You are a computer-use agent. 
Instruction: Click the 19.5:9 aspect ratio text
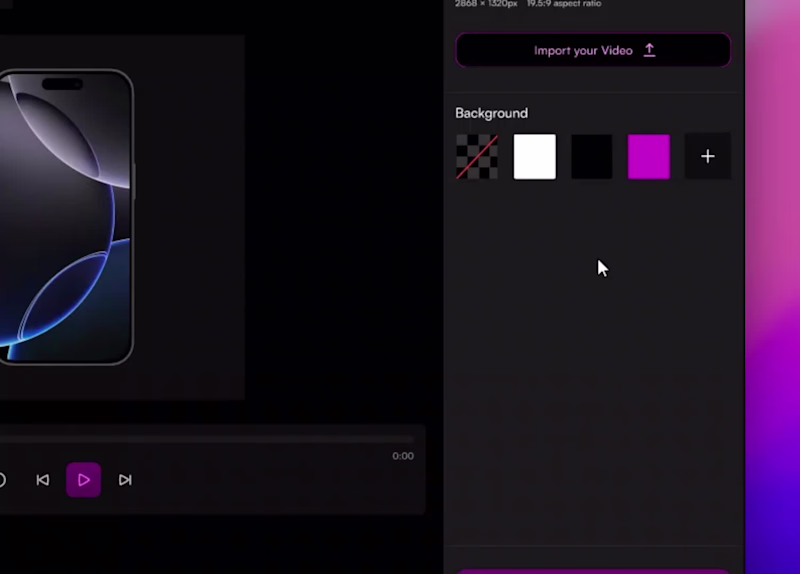(564, 4)
